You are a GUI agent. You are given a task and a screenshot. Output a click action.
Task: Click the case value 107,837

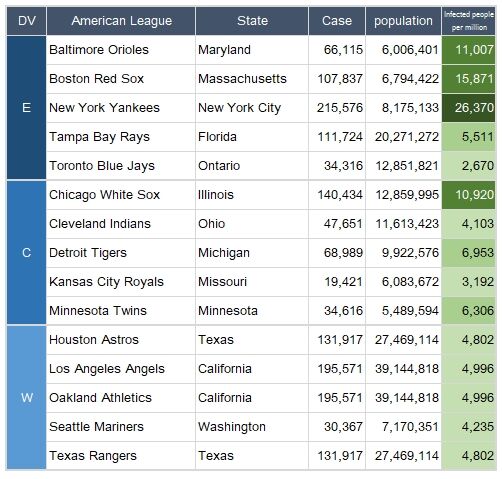(337, 79)
